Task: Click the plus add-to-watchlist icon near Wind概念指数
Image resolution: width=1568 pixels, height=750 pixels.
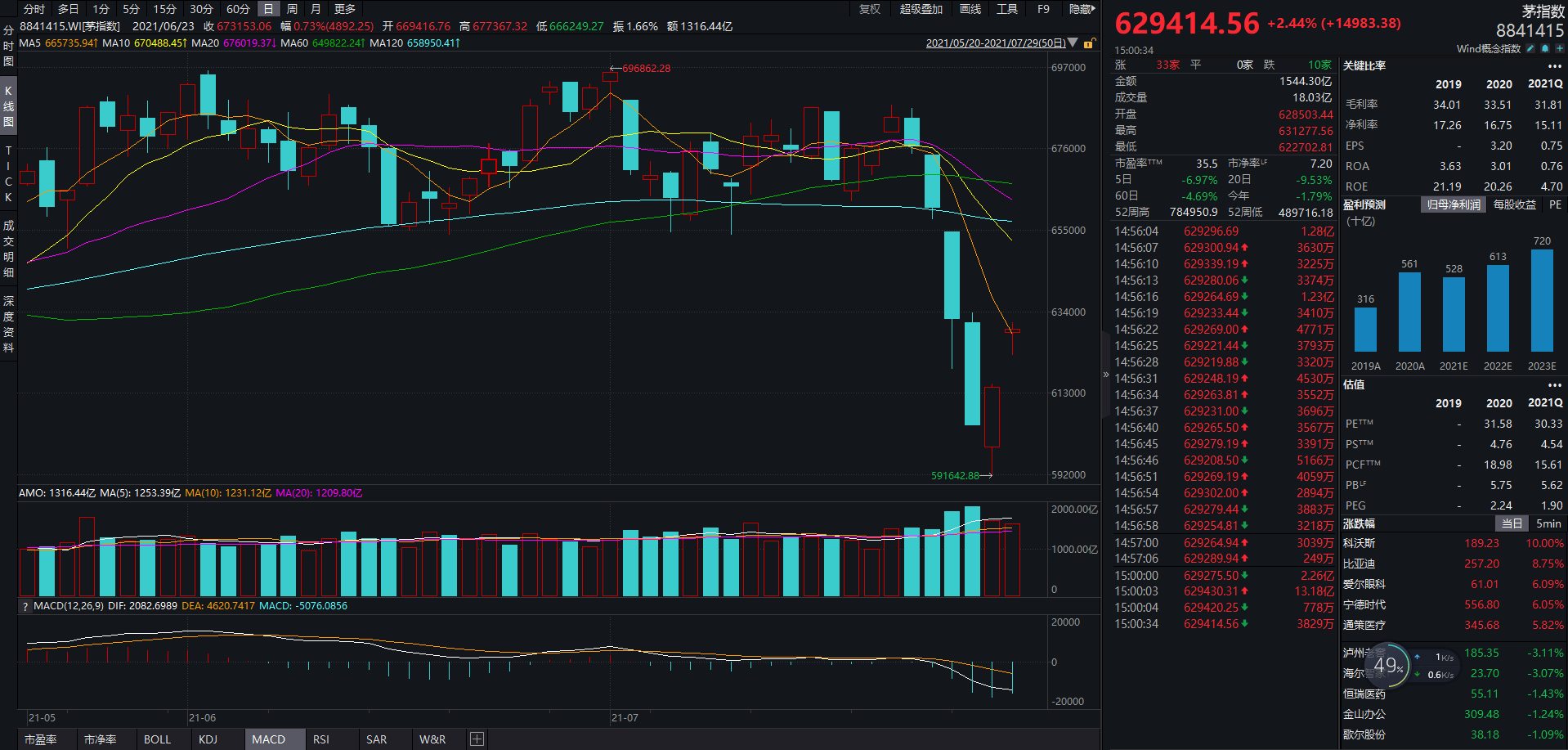Action: pyautogui.click(x=1559, y=48)
